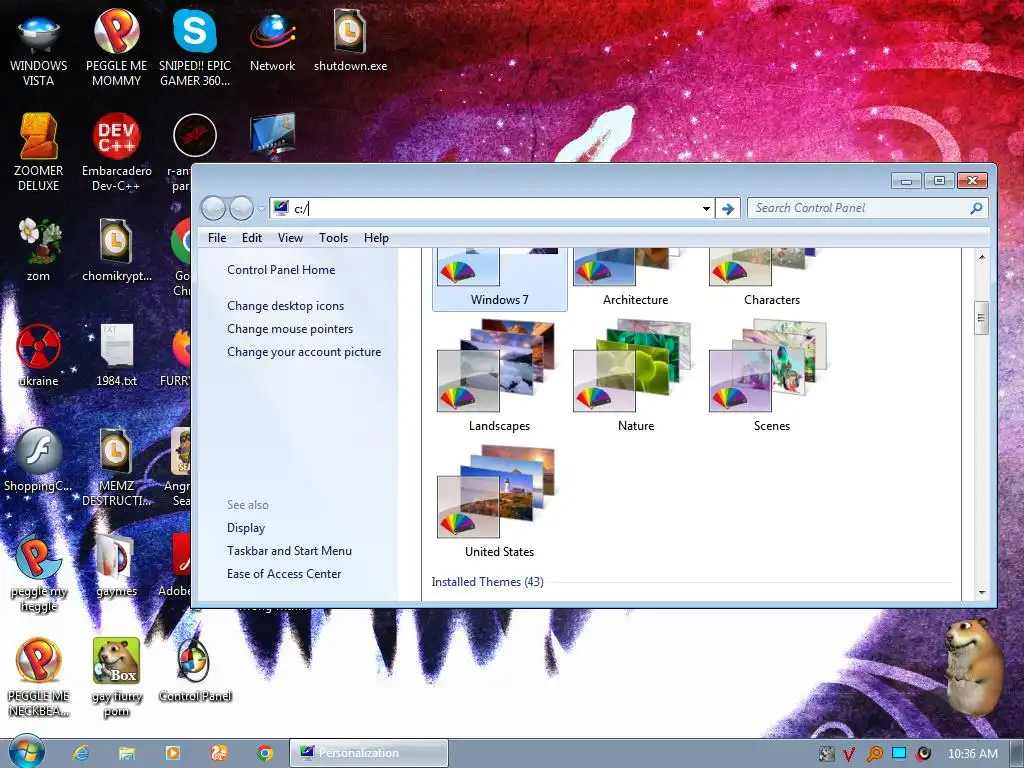Select the ShoppingC Flash icon

[39, 460]
